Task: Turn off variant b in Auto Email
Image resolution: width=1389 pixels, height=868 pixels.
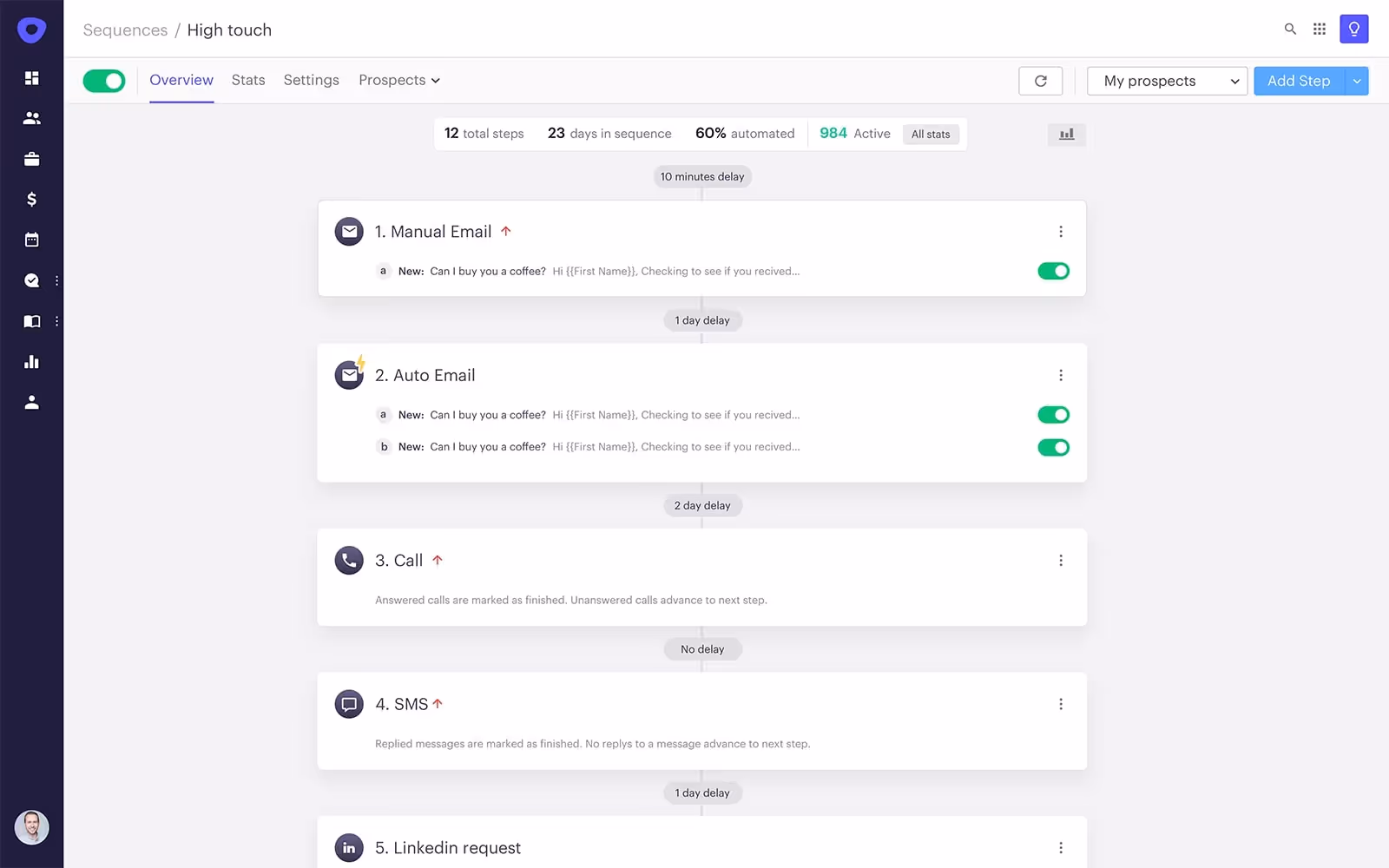Action: [x=1053, y=447]
